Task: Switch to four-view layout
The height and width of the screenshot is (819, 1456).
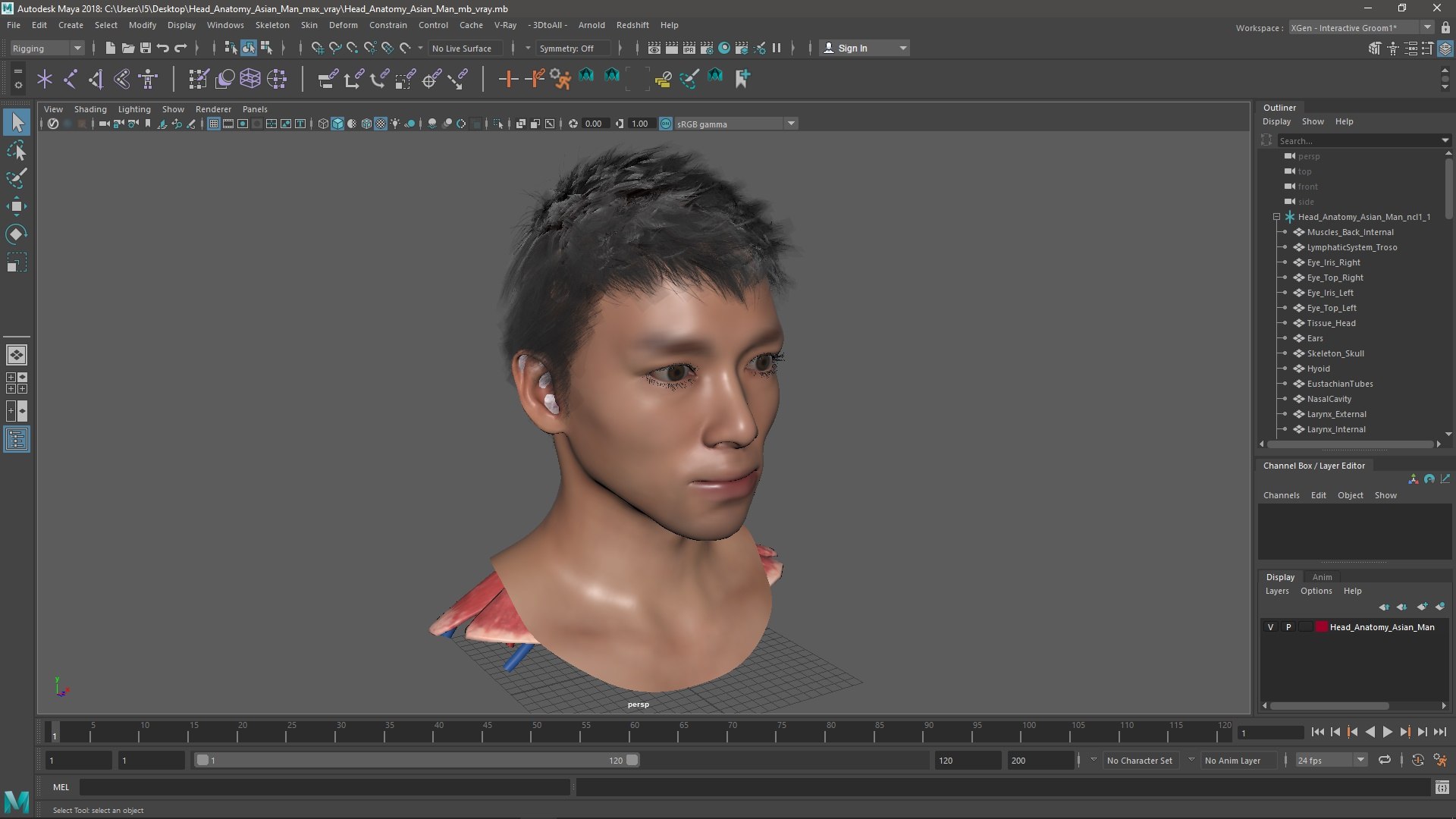Action: tap(17, 383)
